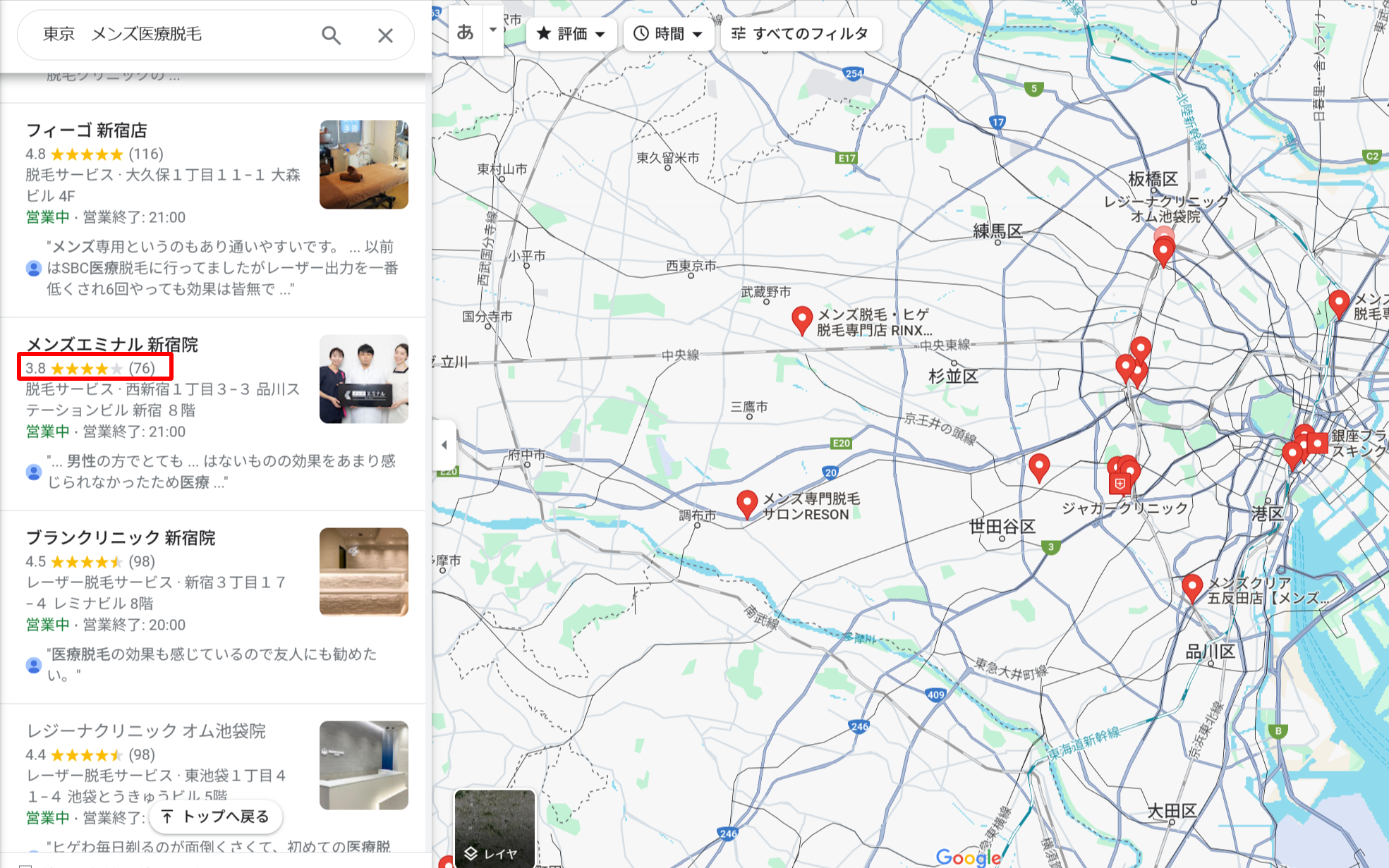Click the search magnifier icon

(331, 35)
